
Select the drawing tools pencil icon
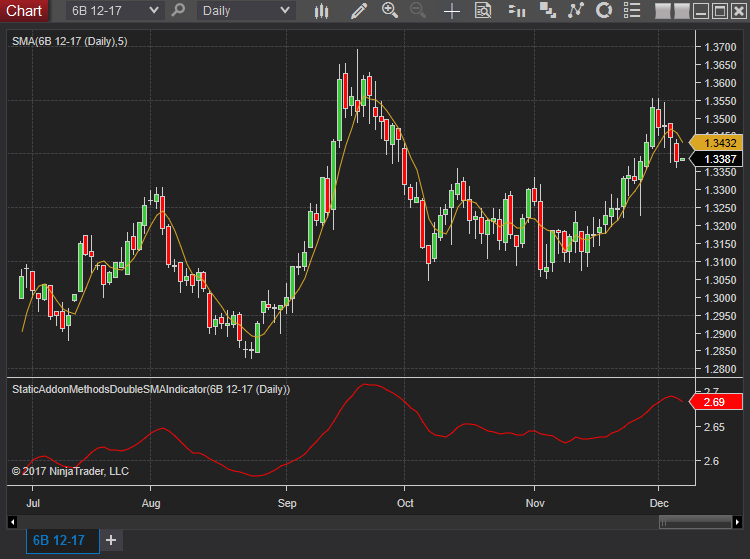359,11
